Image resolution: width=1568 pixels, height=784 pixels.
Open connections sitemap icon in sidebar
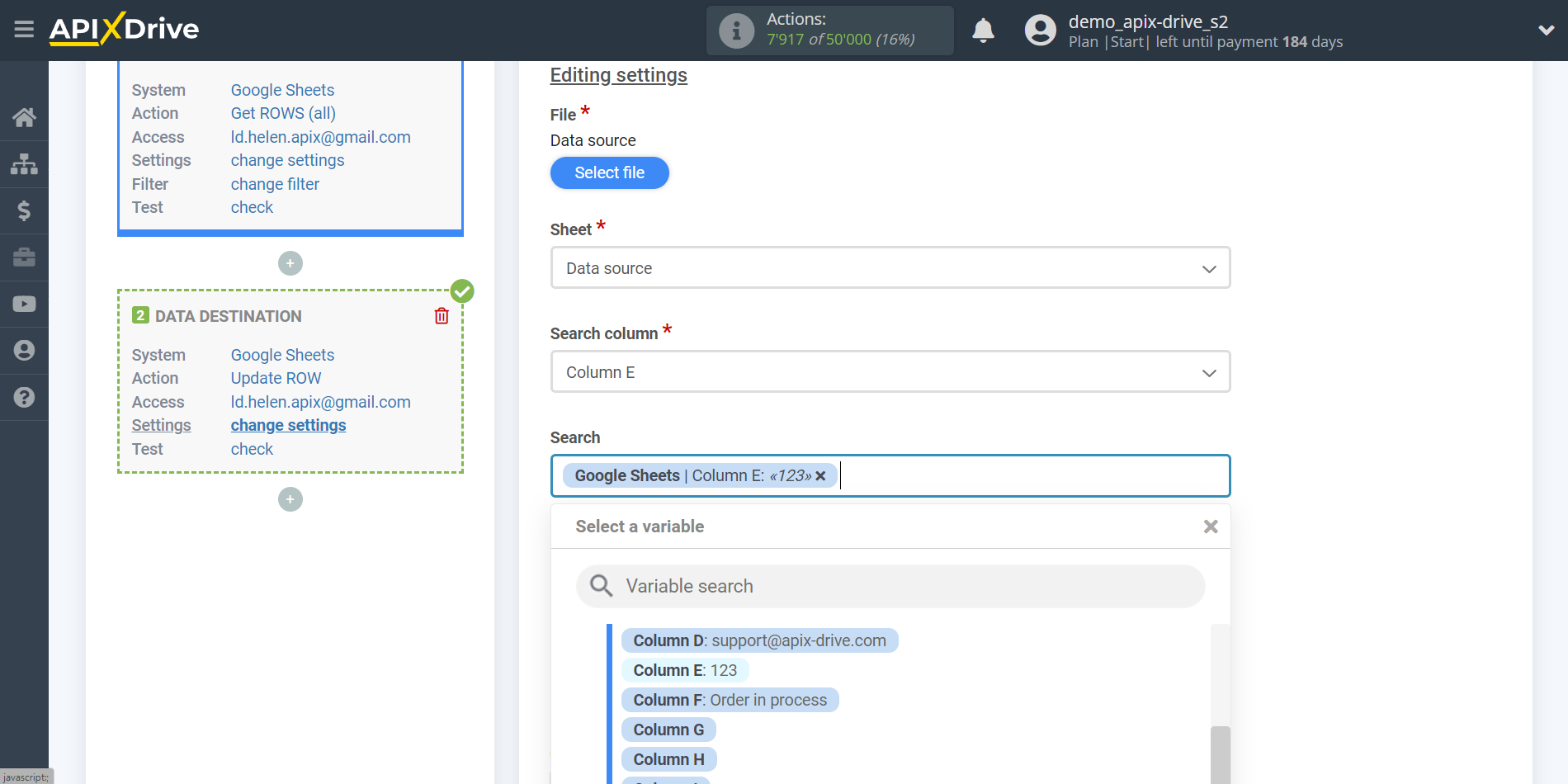pos(24,164)
